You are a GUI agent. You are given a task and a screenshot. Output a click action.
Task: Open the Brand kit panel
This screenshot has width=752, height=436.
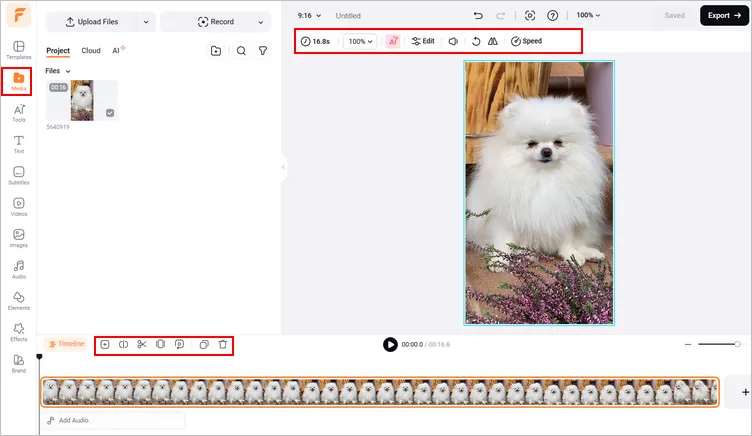click(x=19, y=364)
